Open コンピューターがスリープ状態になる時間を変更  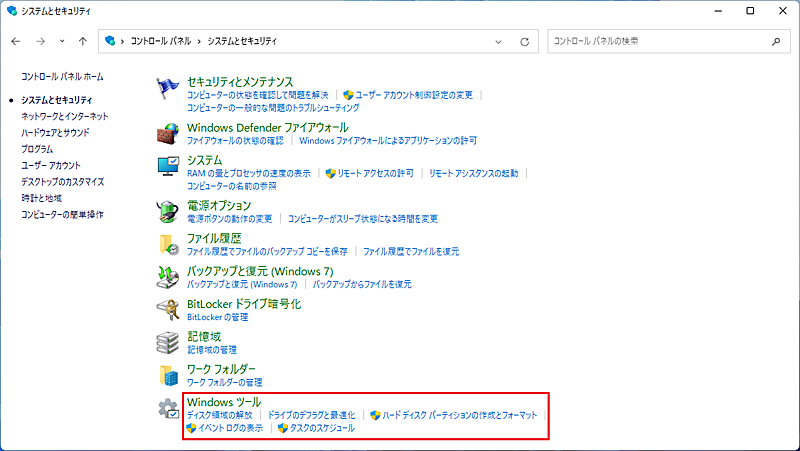click(363, 218)
